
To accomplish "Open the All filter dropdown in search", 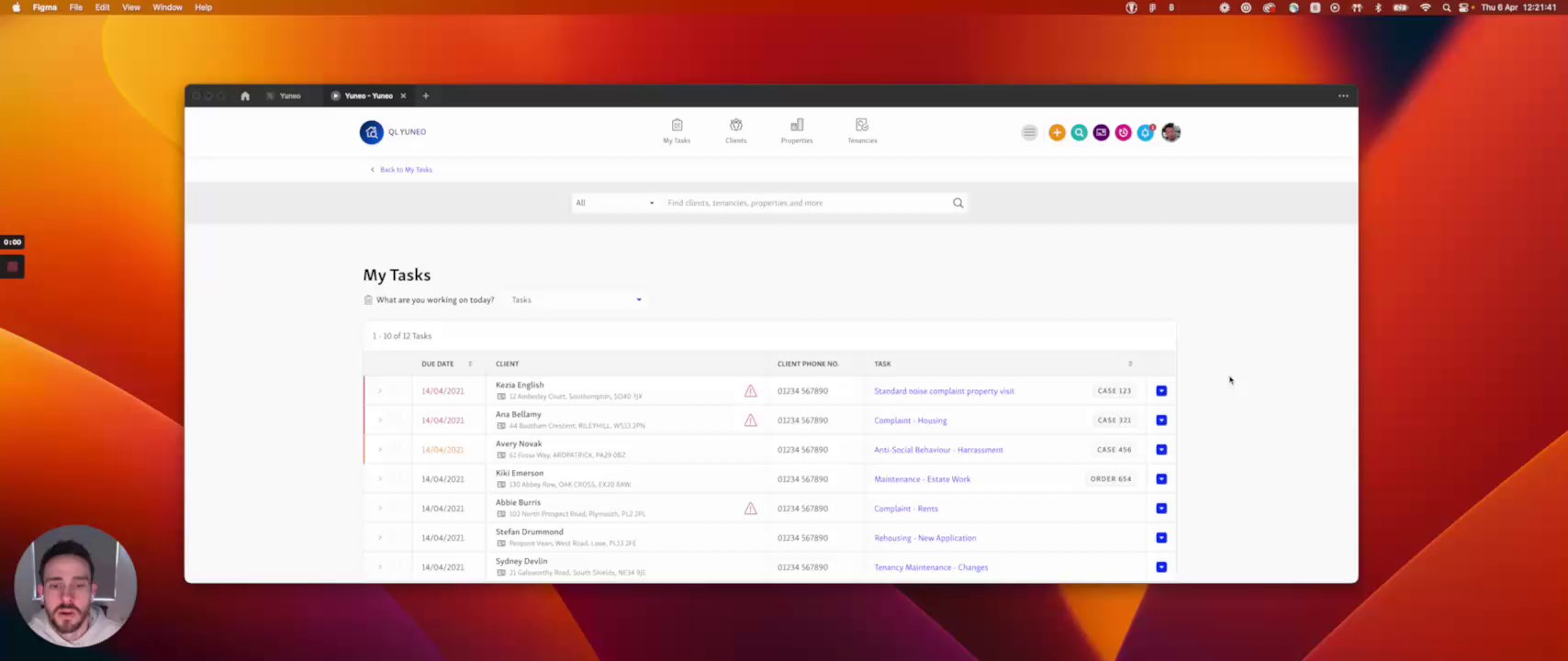I will [614, 203].
